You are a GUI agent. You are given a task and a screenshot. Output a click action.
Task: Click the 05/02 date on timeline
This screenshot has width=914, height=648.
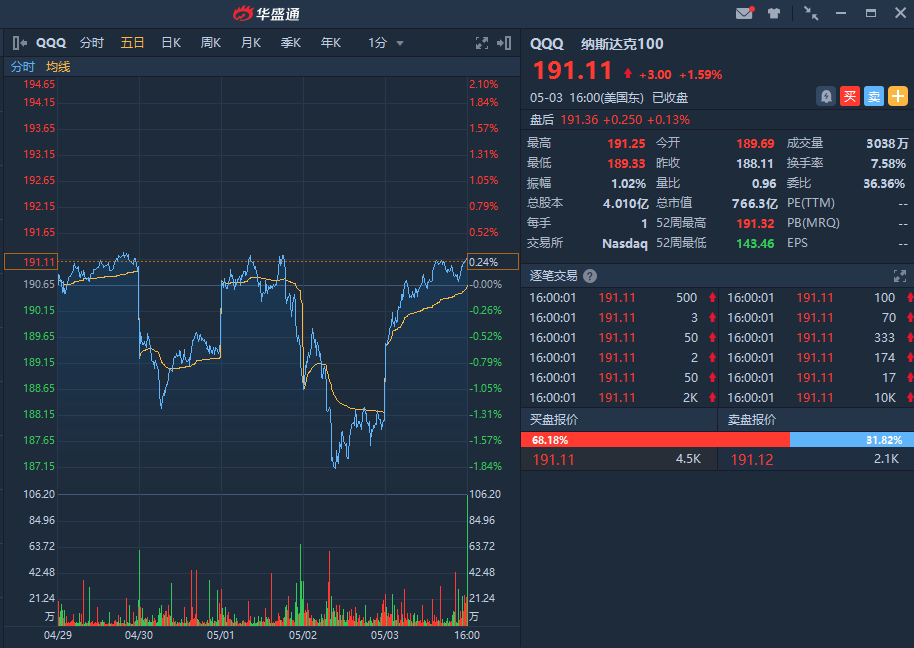[303, 635]
